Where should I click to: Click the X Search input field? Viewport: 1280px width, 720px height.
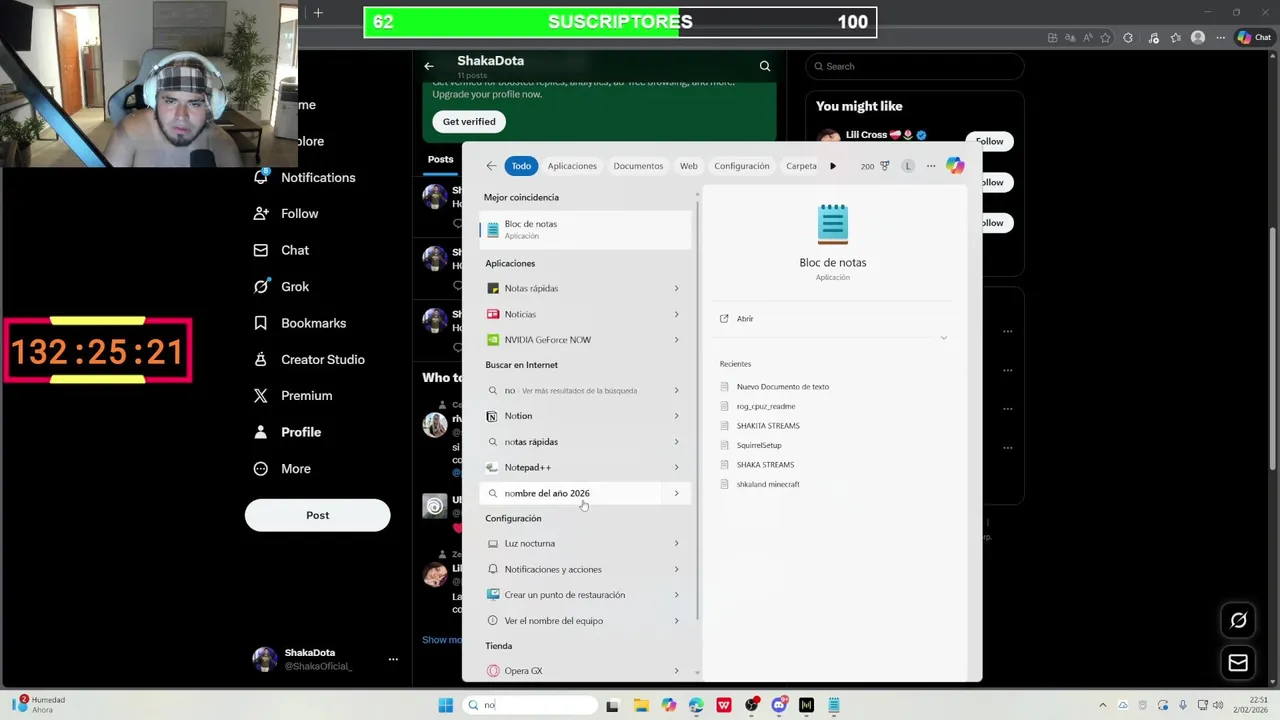[914, 66]
